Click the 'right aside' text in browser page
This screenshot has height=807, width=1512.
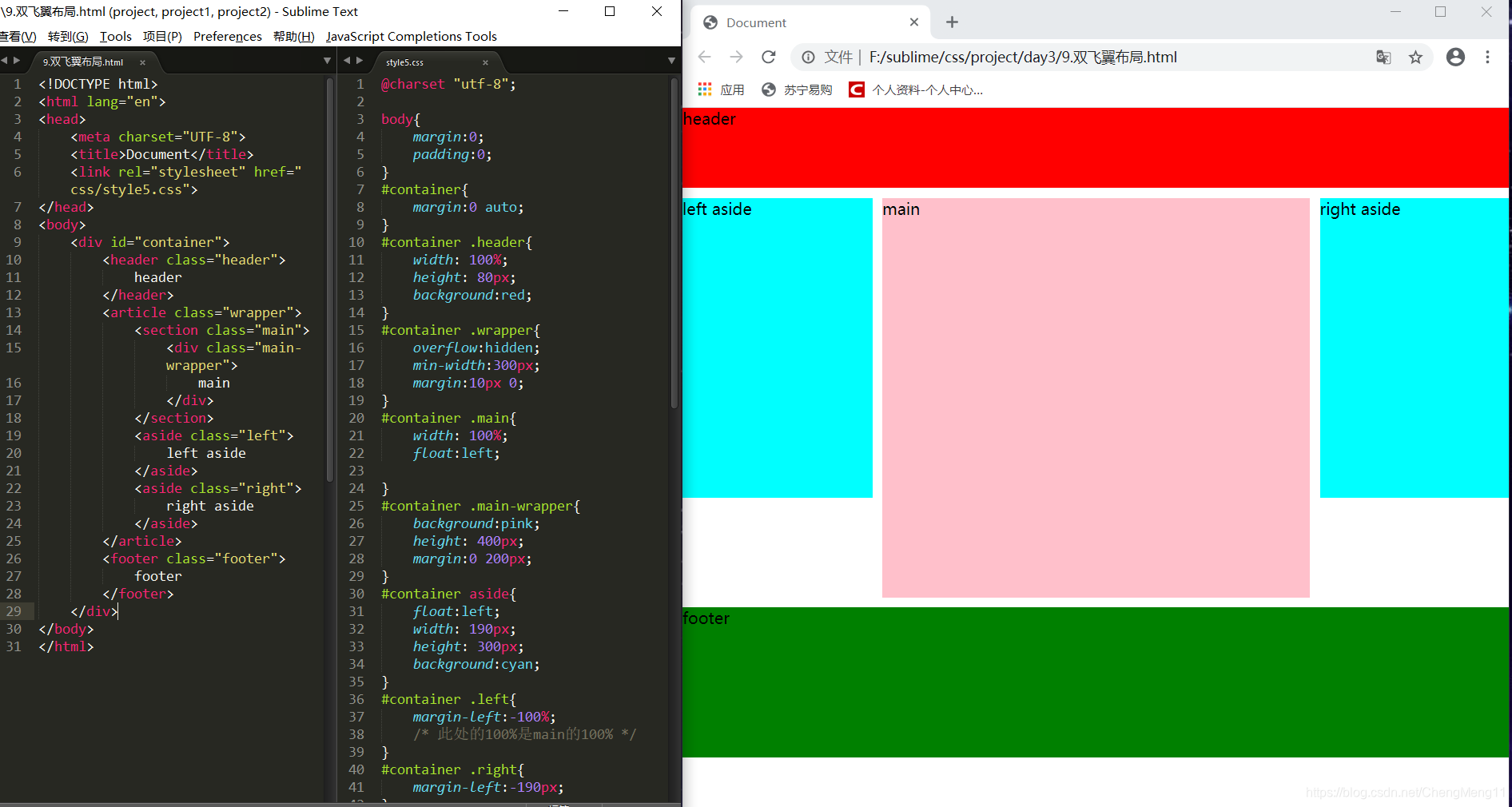pos(1360,209)
